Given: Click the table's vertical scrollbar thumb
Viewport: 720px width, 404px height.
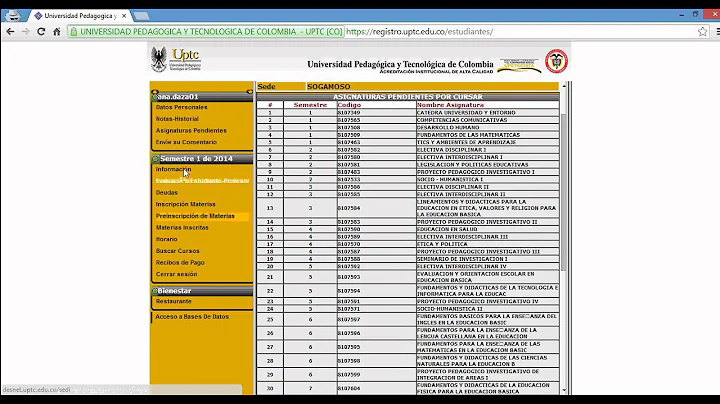Looking at the screenshot, I should click(564, 192).
